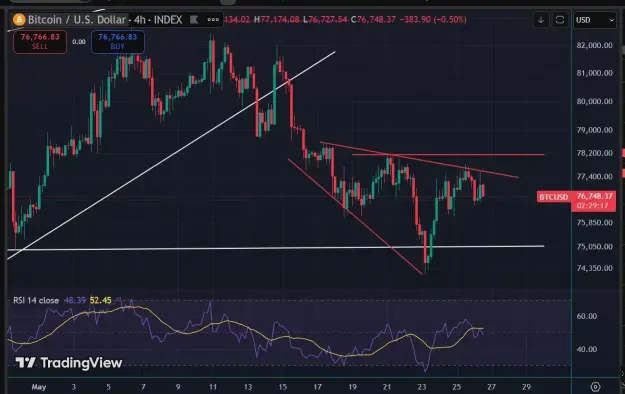
Task: Click the candle countdown 02:29:17
Action: tap(593, 206)
